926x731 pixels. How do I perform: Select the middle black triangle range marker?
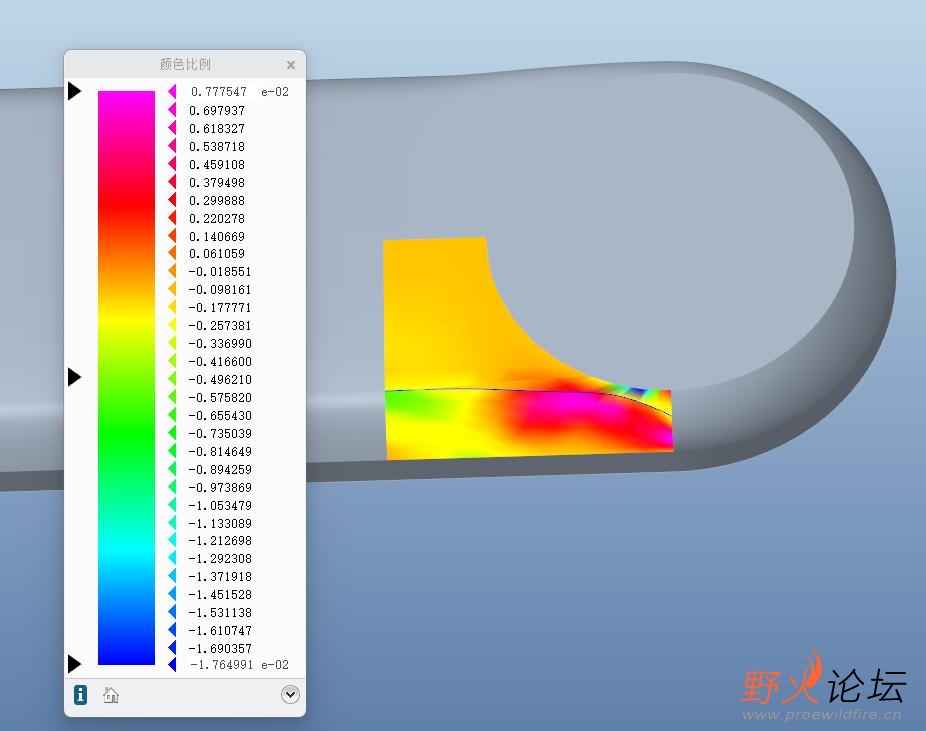[74, 377]
